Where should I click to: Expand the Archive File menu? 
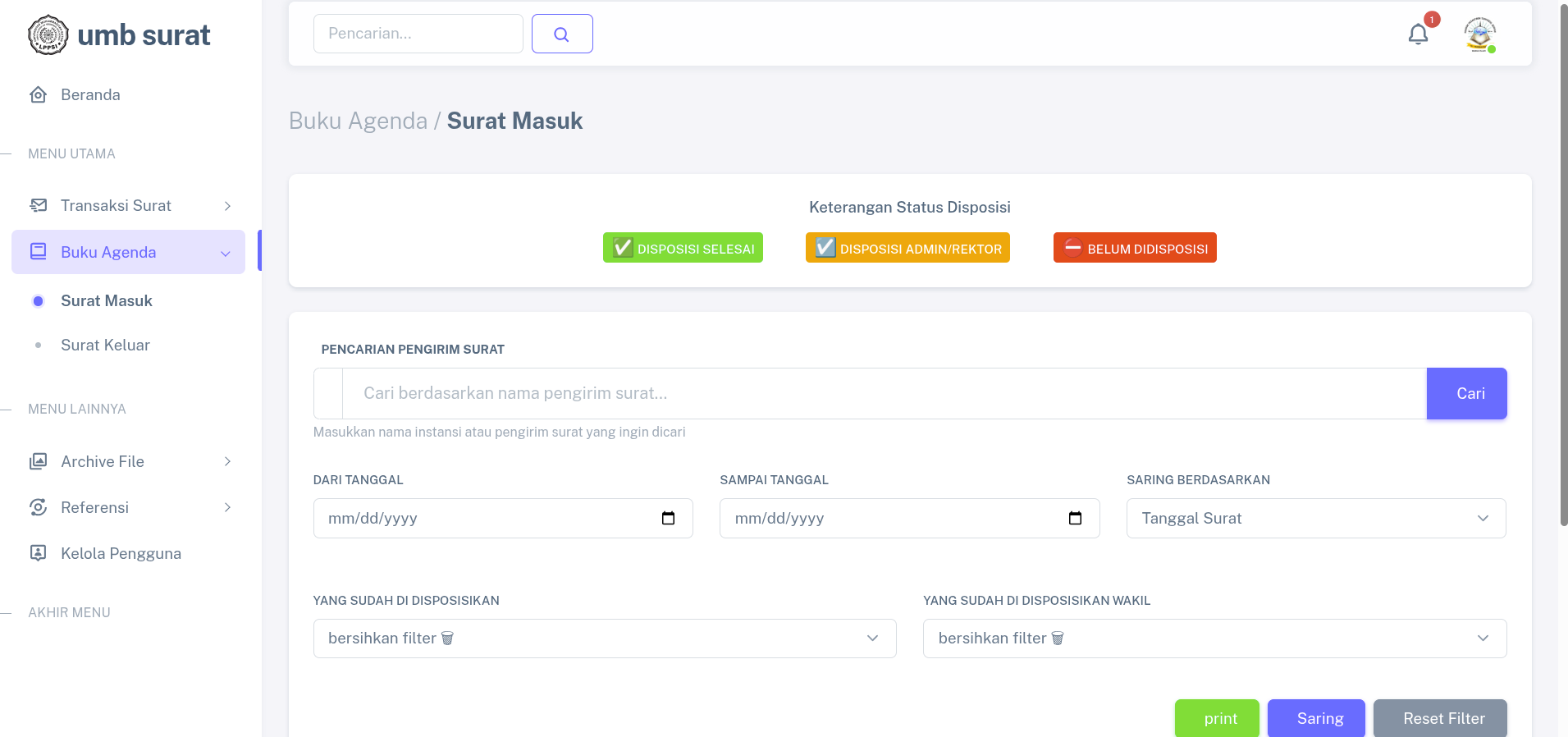point(129,461)
